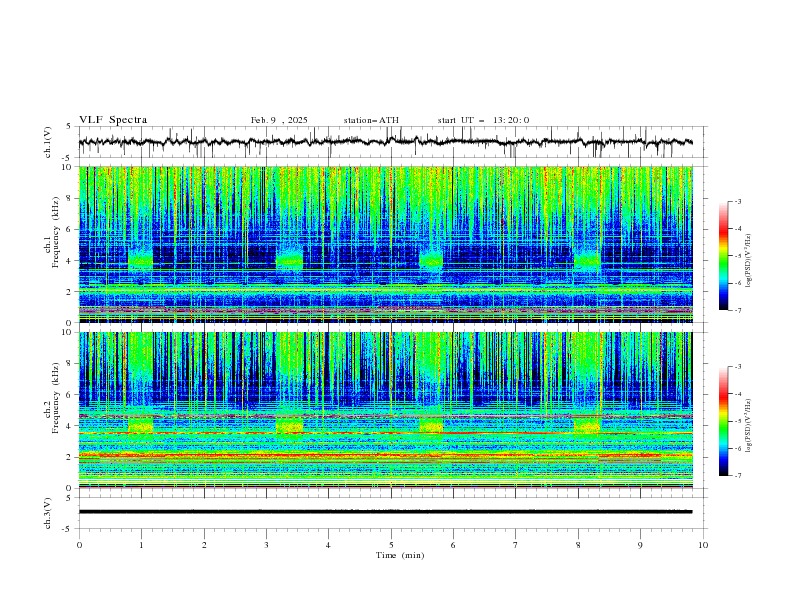Click the "start UT = 13:20:0" header text
This screenshot has width=792, height=612.
coord(483,120)
